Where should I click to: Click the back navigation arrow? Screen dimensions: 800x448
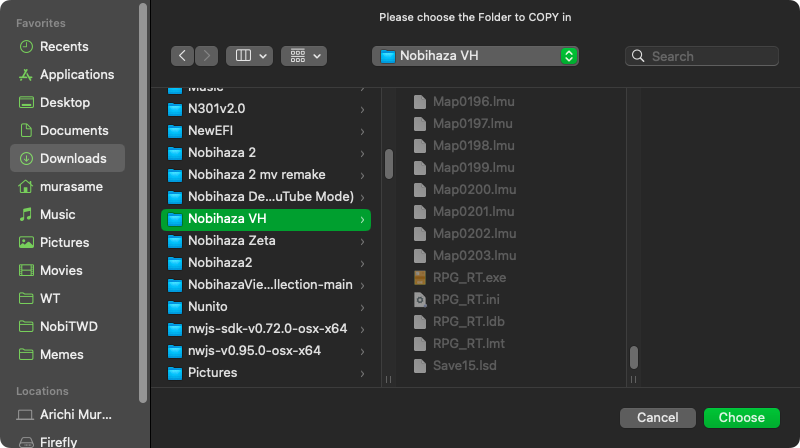point(182,56)
